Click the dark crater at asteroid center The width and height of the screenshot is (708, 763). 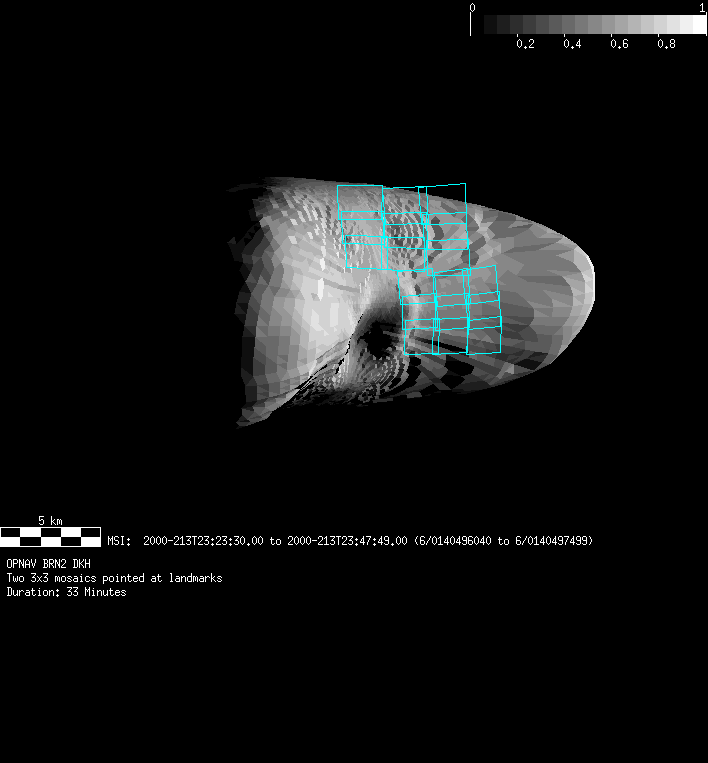[378, 343]
